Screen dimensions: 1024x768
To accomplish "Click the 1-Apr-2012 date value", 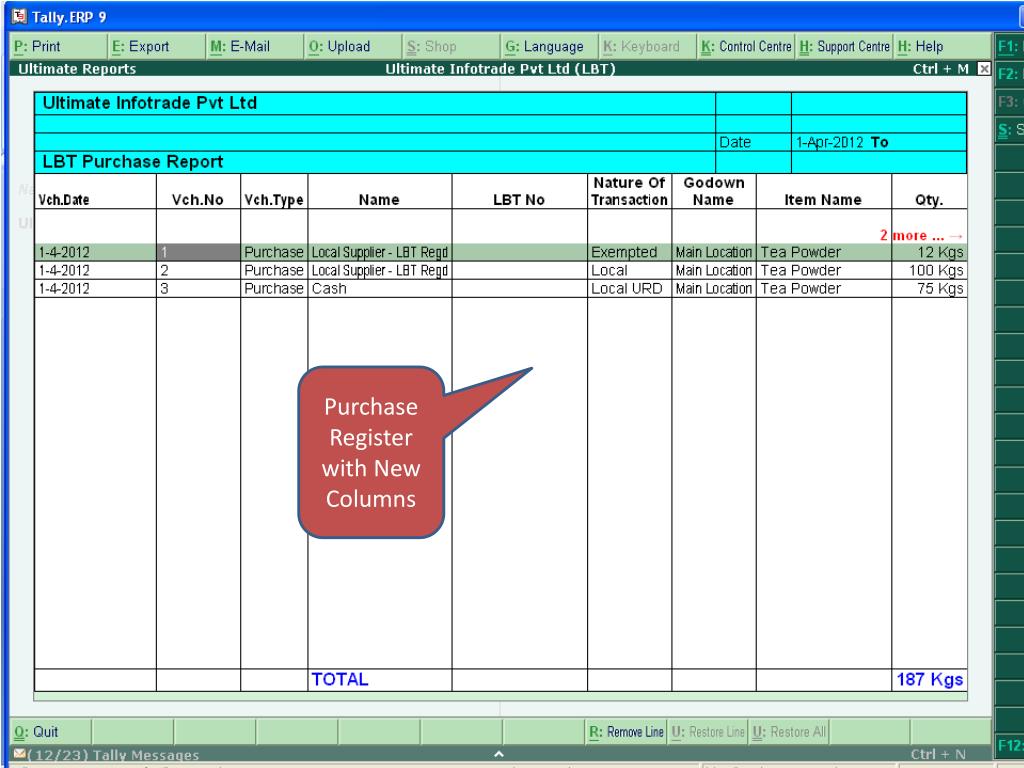I will 829,142.
